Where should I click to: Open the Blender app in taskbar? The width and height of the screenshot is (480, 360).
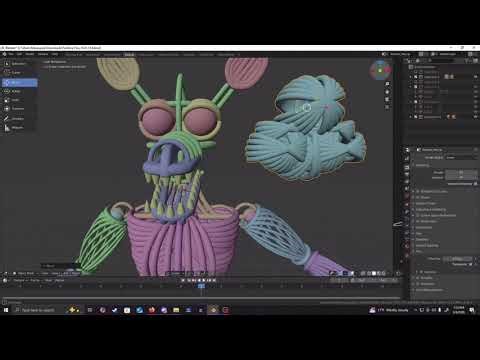[x=213, y=310]
